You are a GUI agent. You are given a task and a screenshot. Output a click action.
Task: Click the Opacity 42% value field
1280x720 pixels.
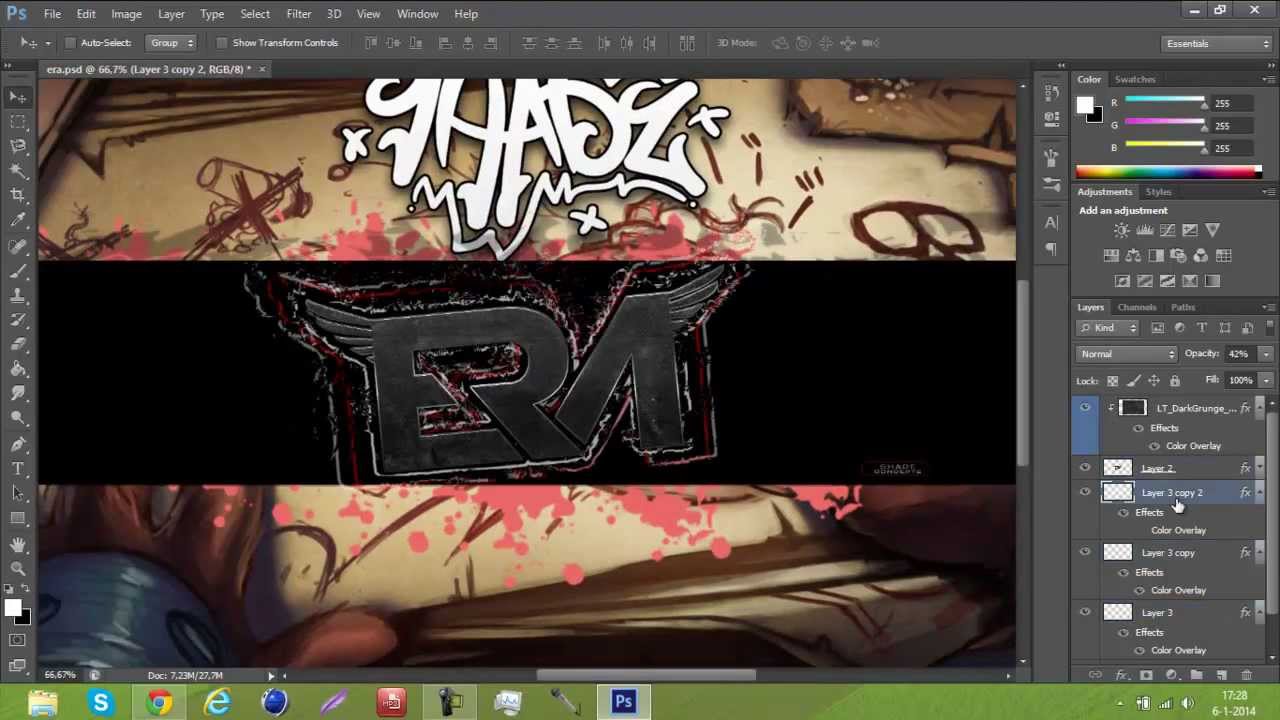pyautogui.click(x=1239, y=354)
